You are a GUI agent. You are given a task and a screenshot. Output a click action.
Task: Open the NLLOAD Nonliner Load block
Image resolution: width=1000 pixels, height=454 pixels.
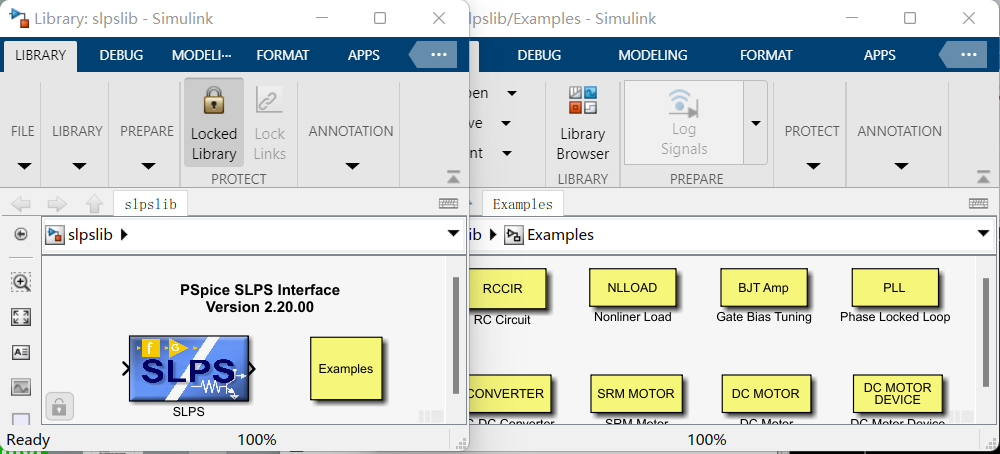(x=632, y=288)
